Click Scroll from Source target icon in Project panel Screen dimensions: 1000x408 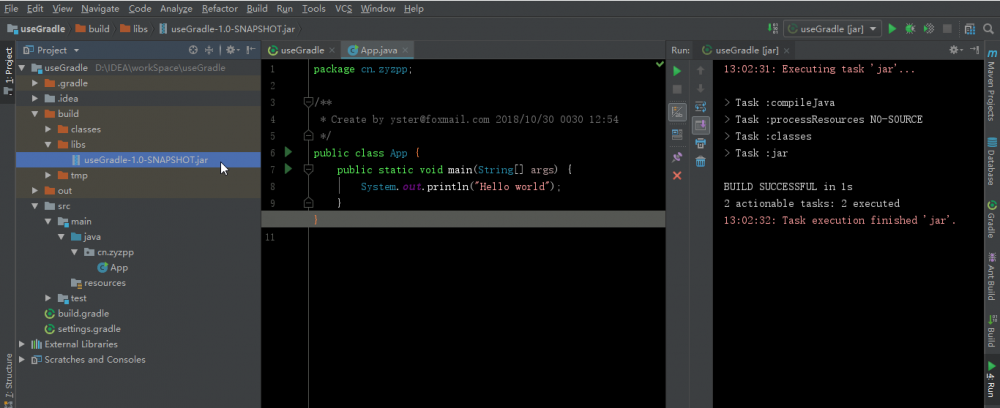[x=193, y=50]
